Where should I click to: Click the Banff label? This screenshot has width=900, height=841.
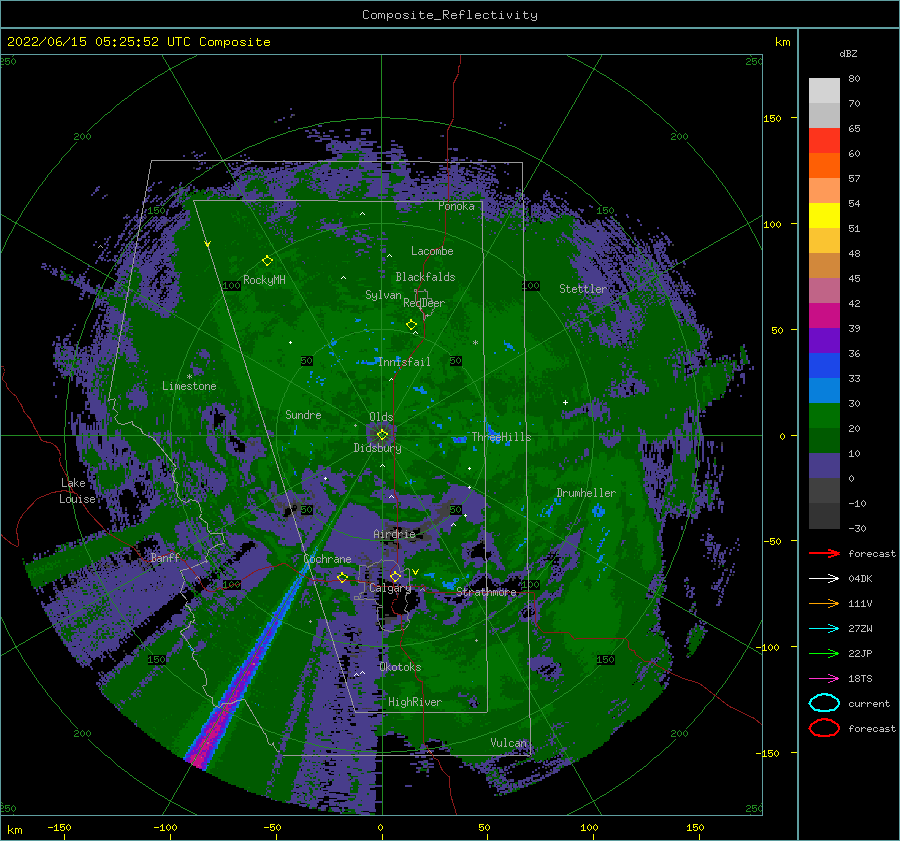pos(165,557)
